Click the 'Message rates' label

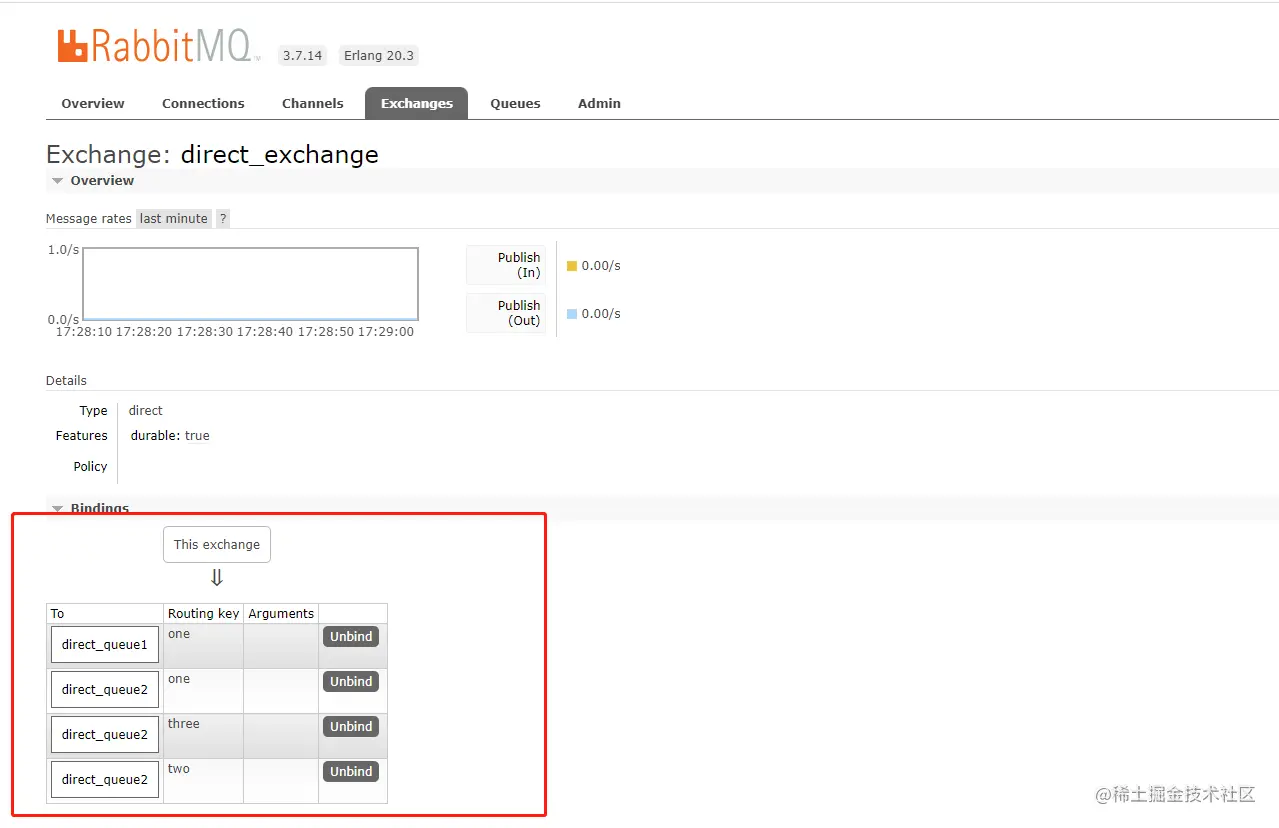click(89, 219)
